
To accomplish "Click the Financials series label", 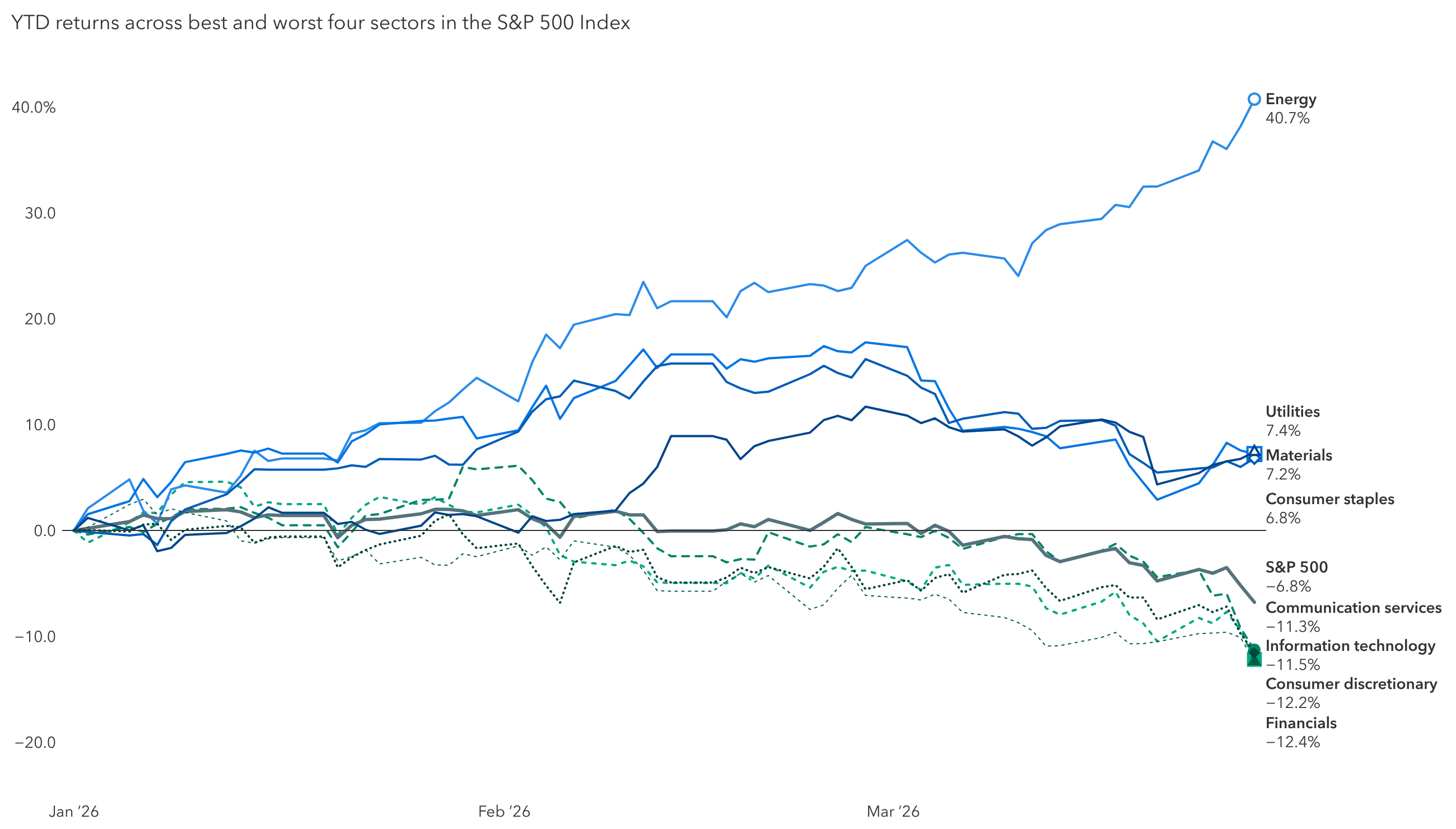I will coord(1301,723).
